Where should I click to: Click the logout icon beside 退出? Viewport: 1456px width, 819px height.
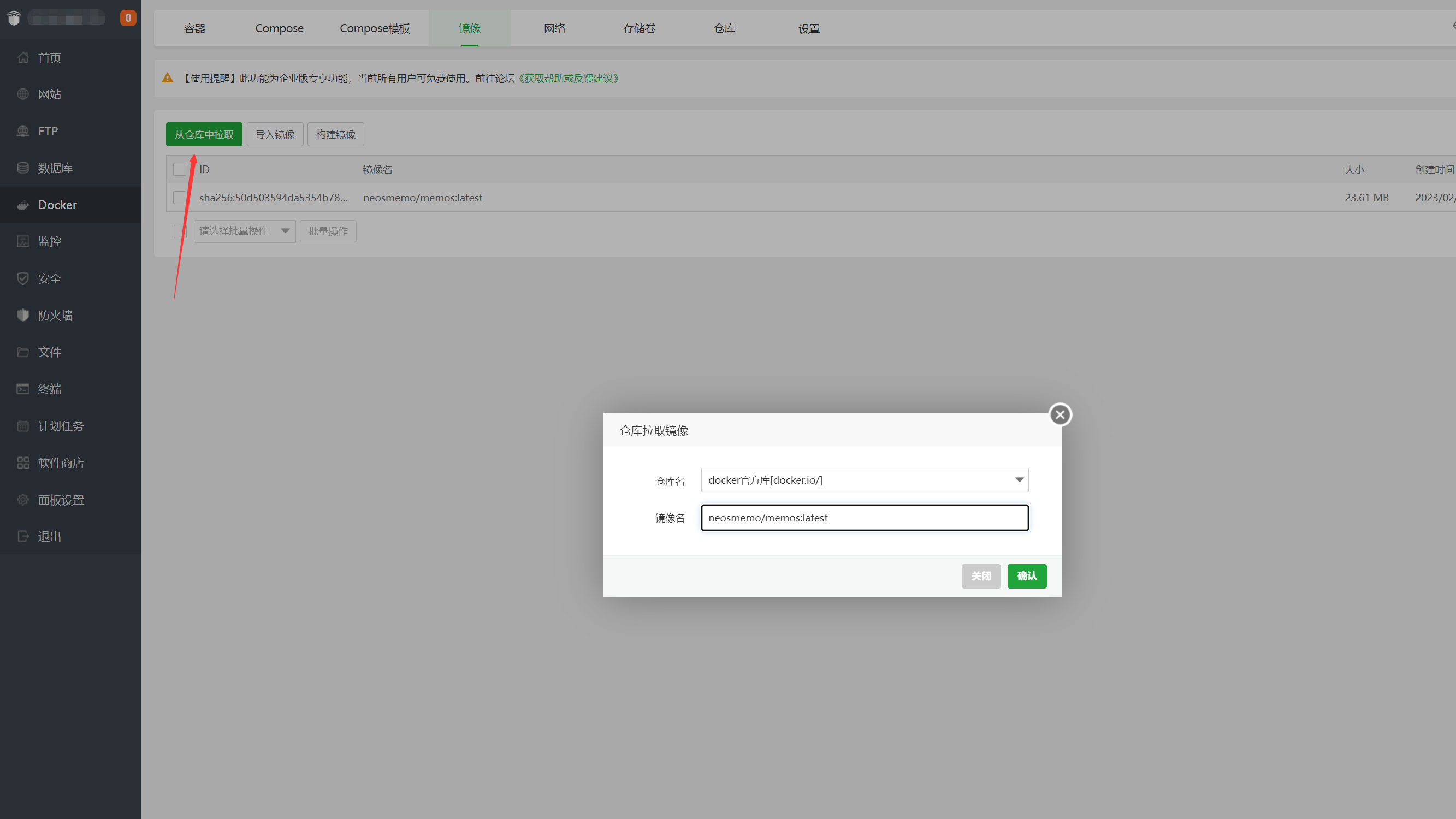pyautogui.click(x=22, y=536)
